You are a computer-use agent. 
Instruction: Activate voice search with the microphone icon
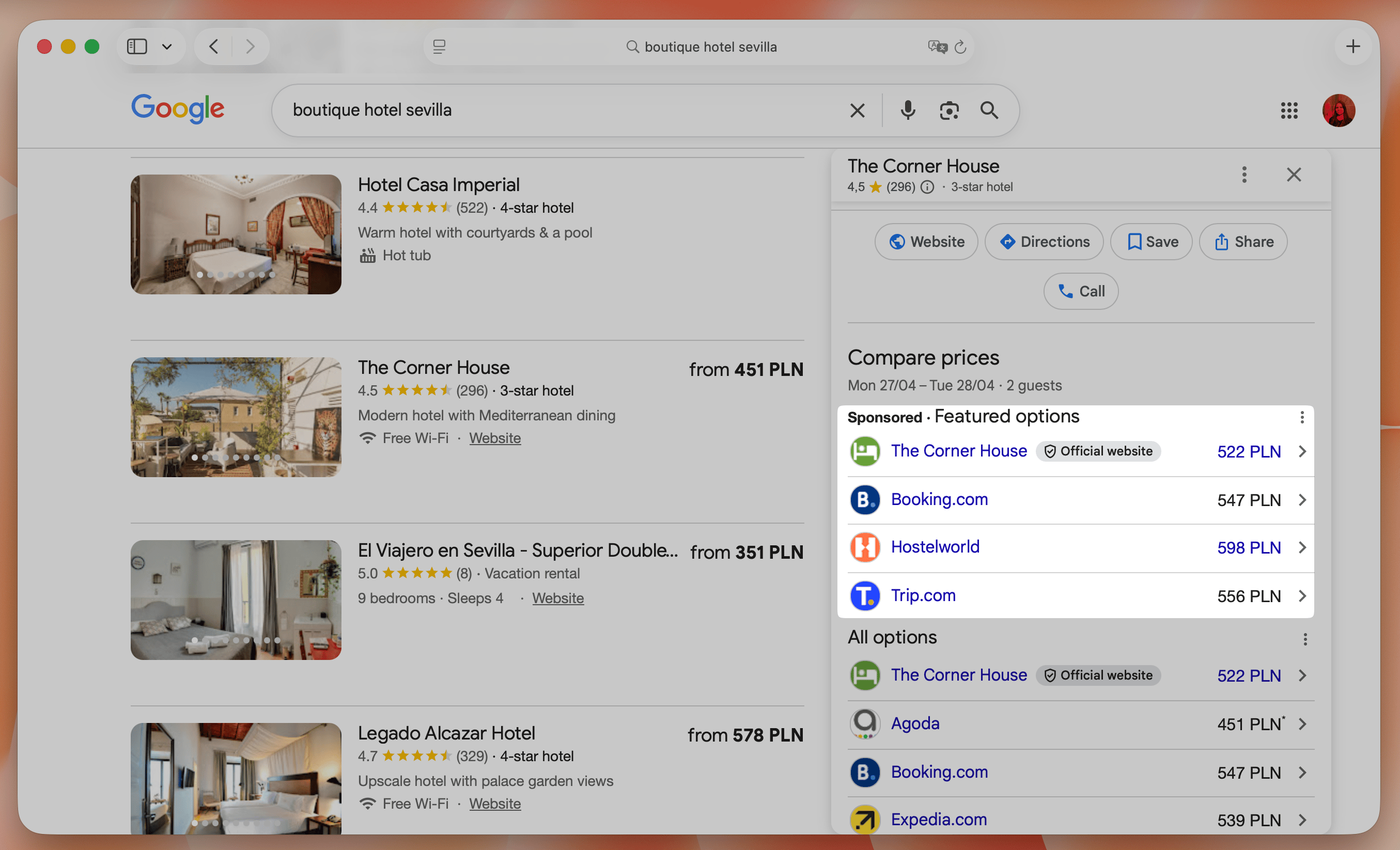point(907,110)
